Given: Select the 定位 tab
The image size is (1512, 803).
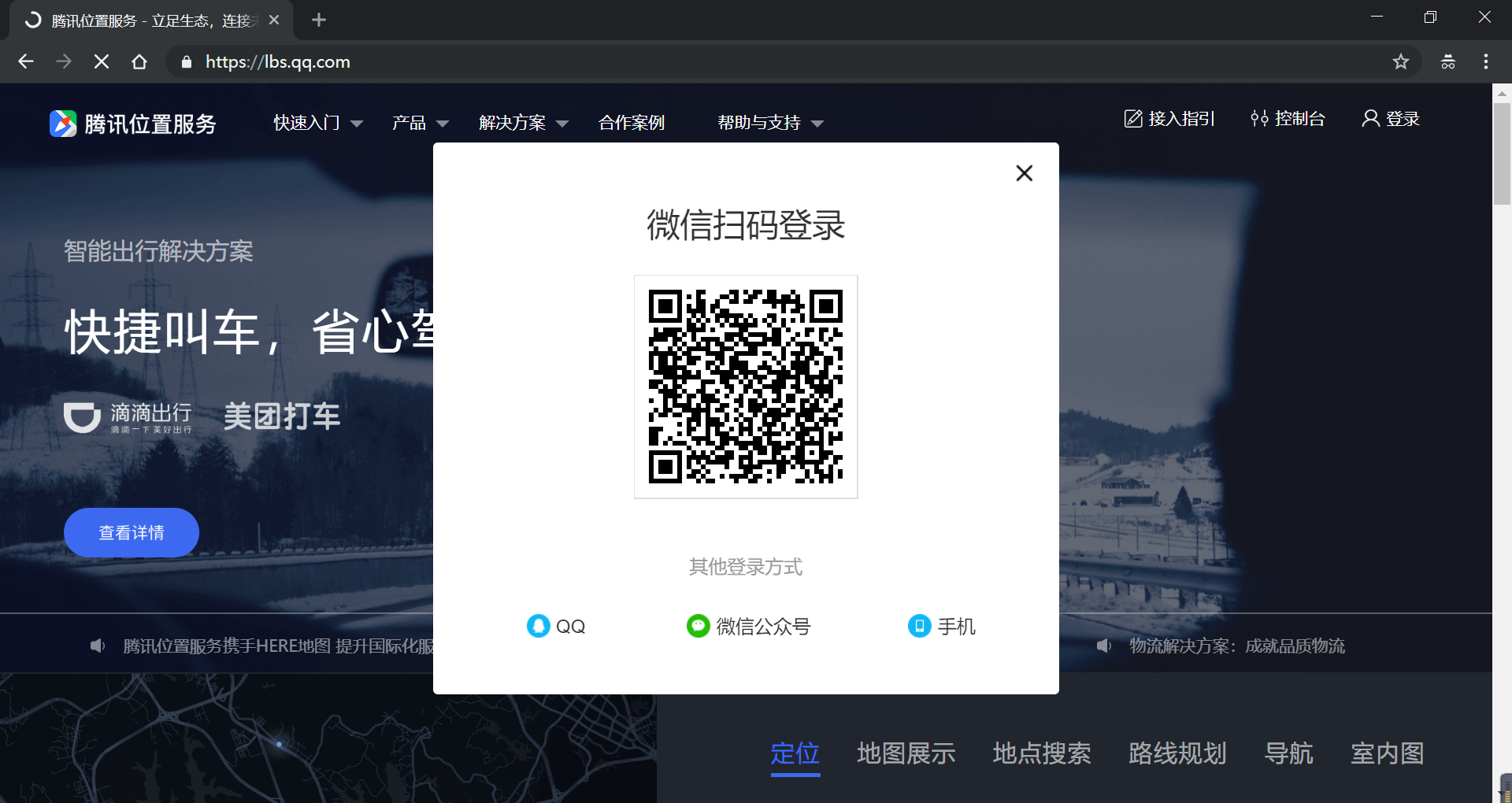Looking at the screenshot, I should pos(795,753).
